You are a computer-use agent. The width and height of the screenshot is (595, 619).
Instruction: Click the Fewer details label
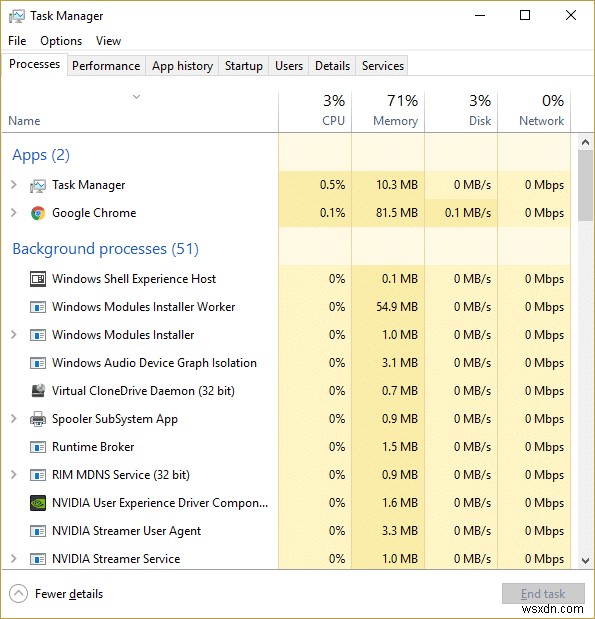pyautogui.click(x=69, y=594)
